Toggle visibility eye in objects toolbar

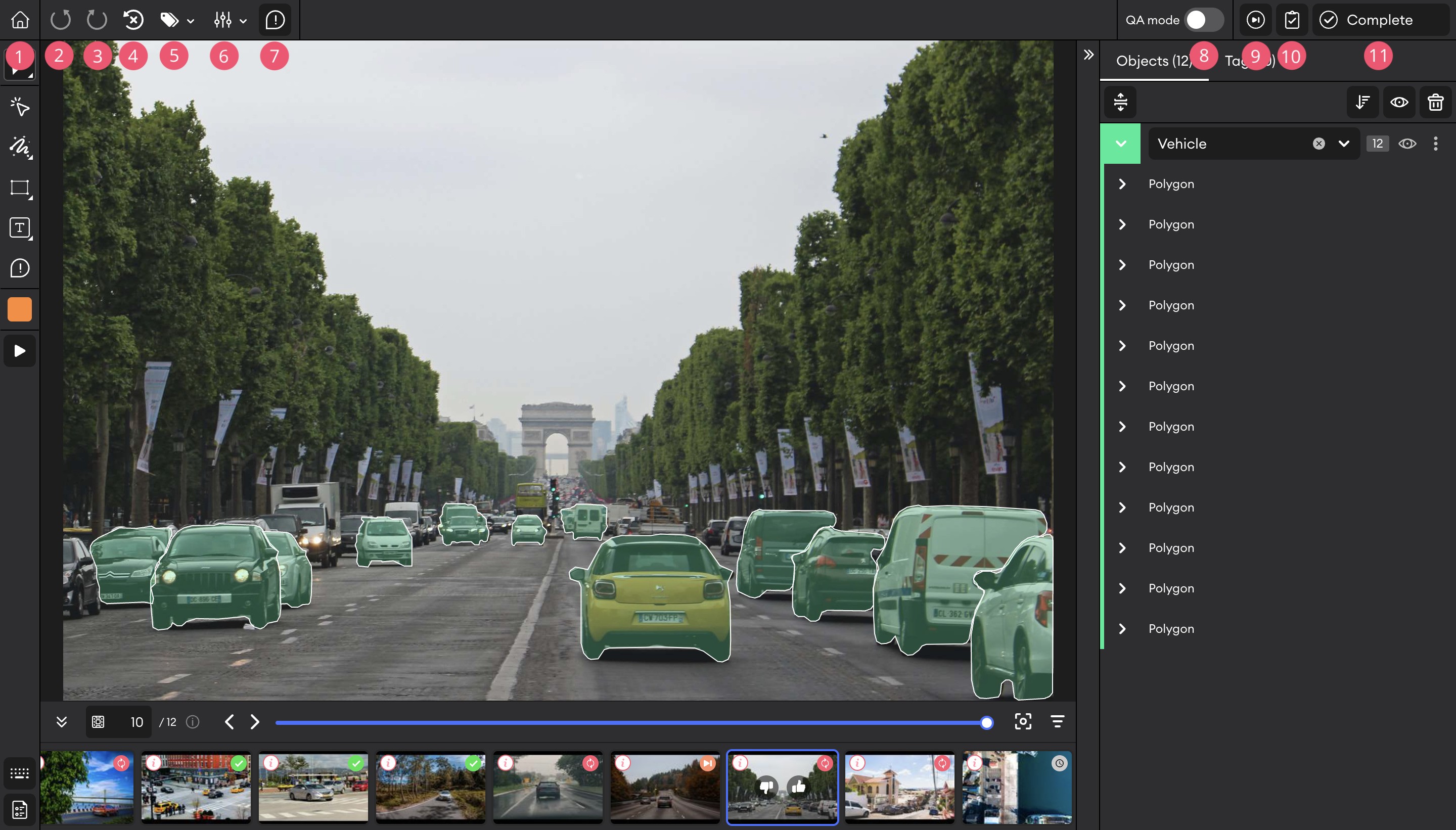pos(1399,102)
